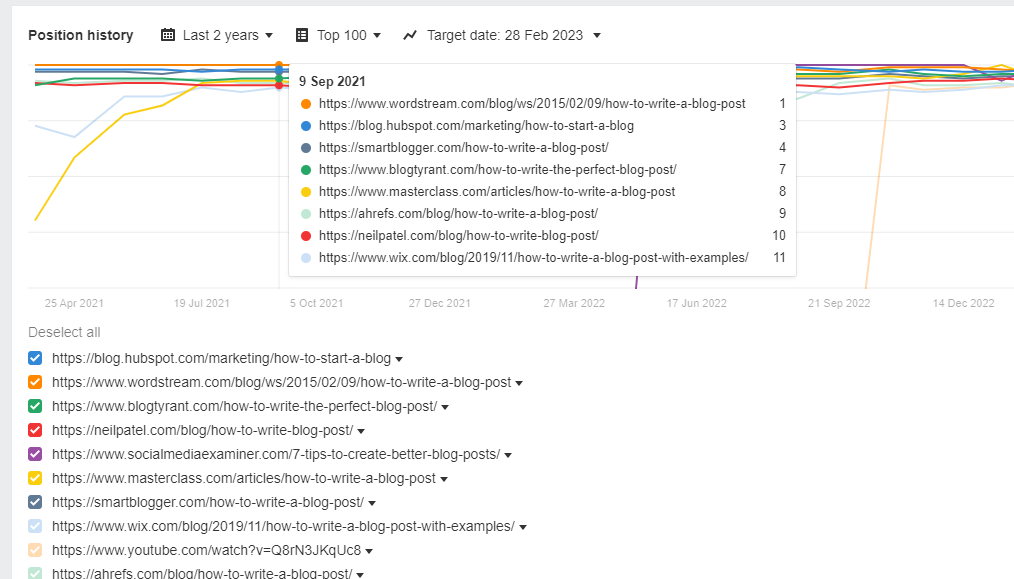This screenshot has height=579, width=1014.
Task: Open the Top 100 dropdown
Action: [x=340, y=34]
